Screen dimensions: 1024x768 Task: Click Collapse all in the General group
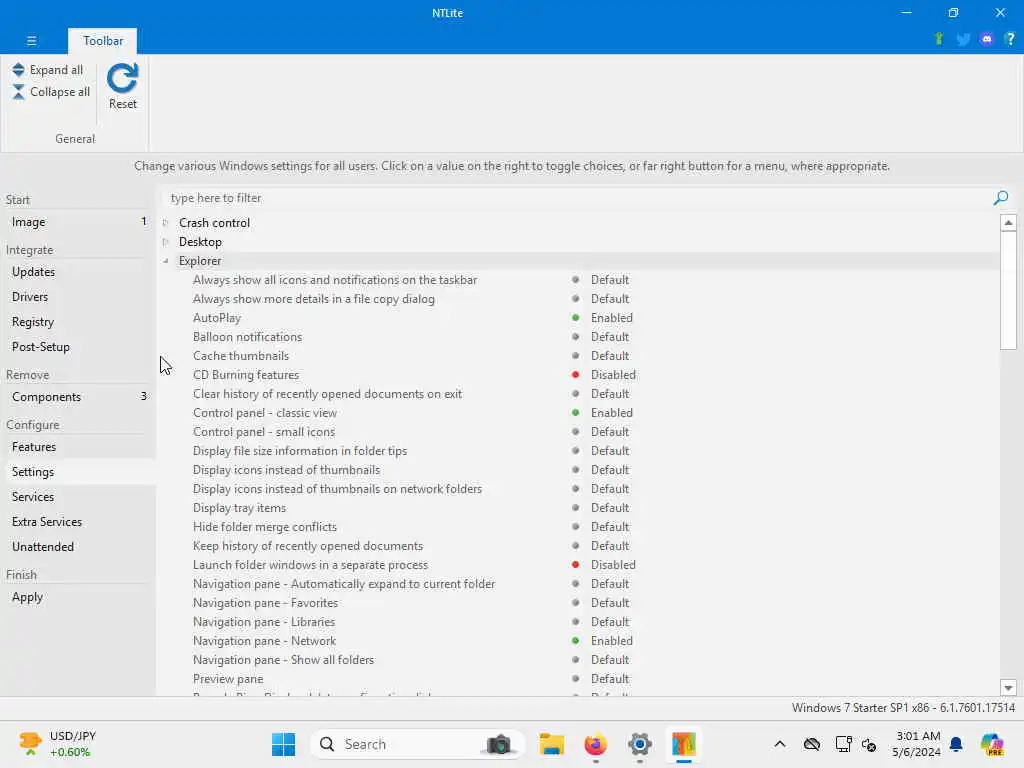pos(51,92)
